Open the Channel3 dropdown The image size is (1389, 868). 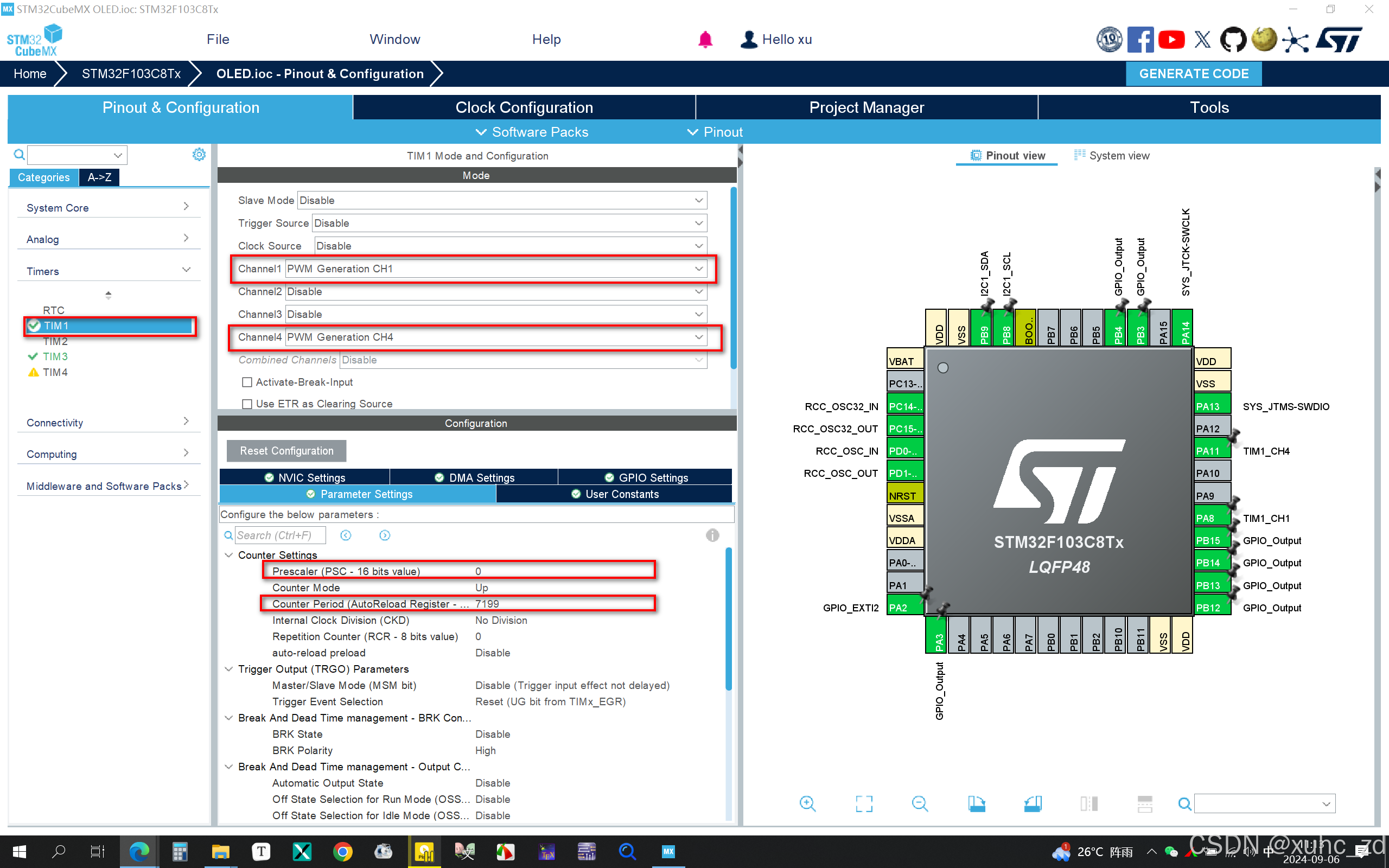tap(496, 314)
